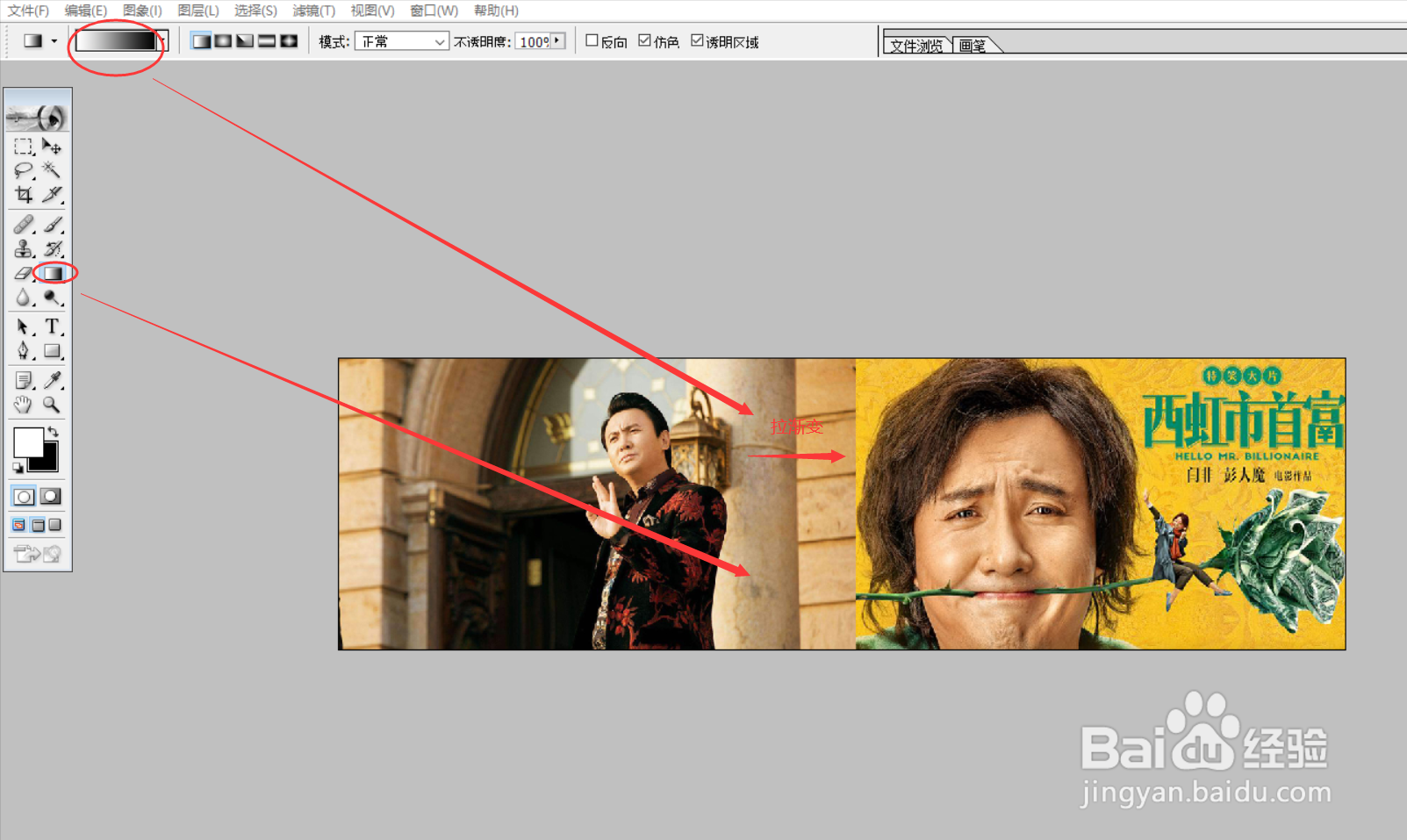Screen dimensions: 1407x840
Task: Swap foreground and background colors
Action: [x=54, y=431]
